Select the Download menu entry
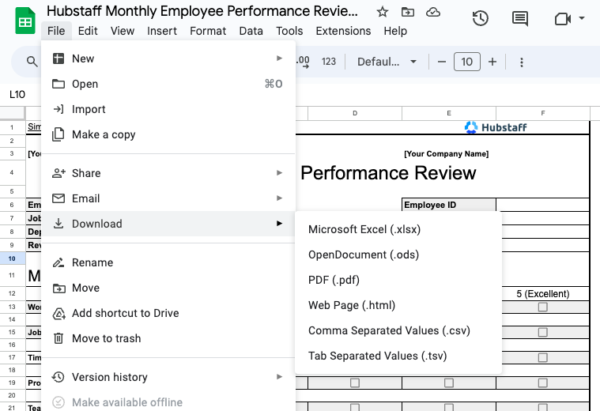The image size is (600, 411). [168, 223]
